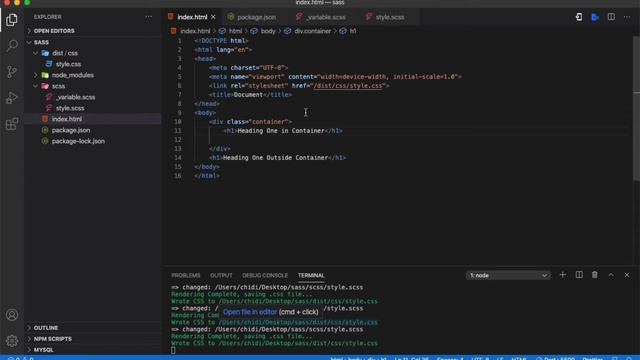Follow the /dist/css/style.css href link in code
Image resolution: width=640 pixels, height=360 pixels.
click(349, 86)
